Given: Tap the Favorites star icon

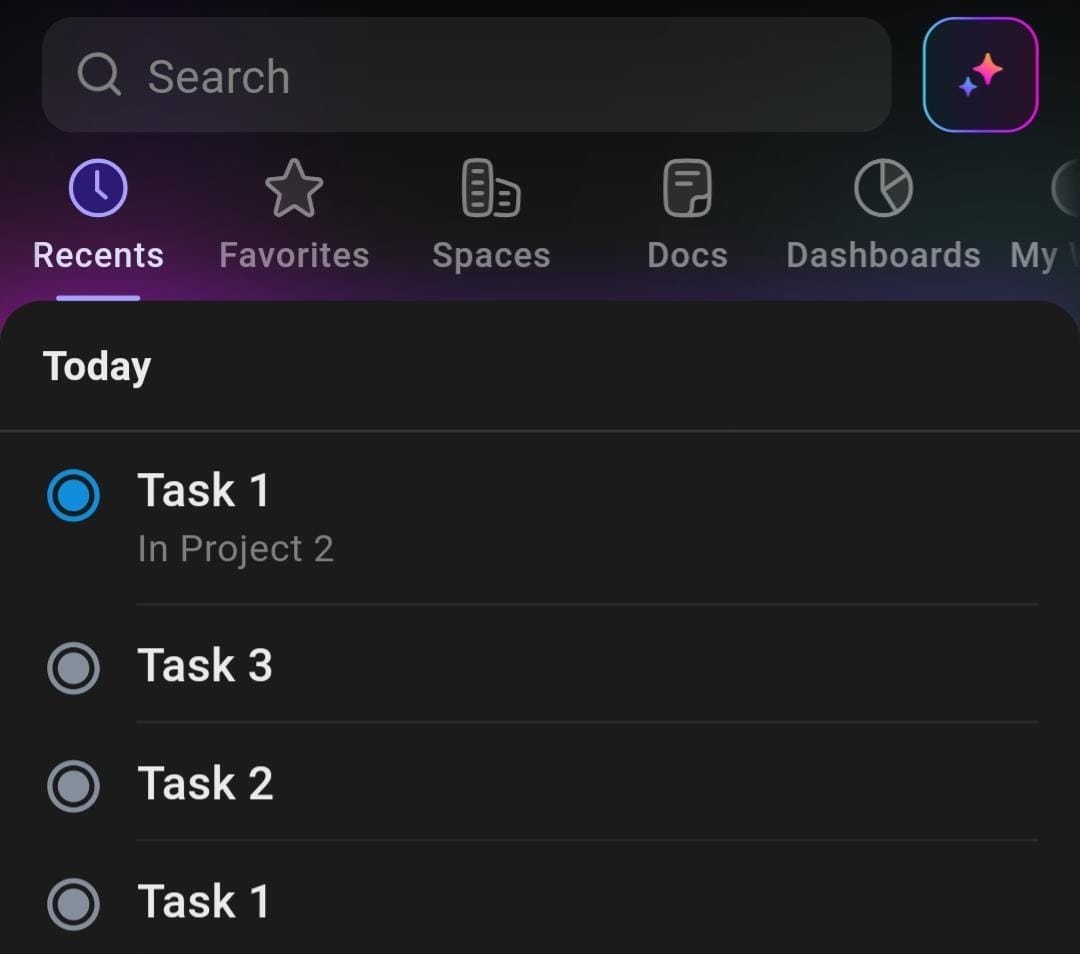Looking at the screenshot, I should click(293, 186).
